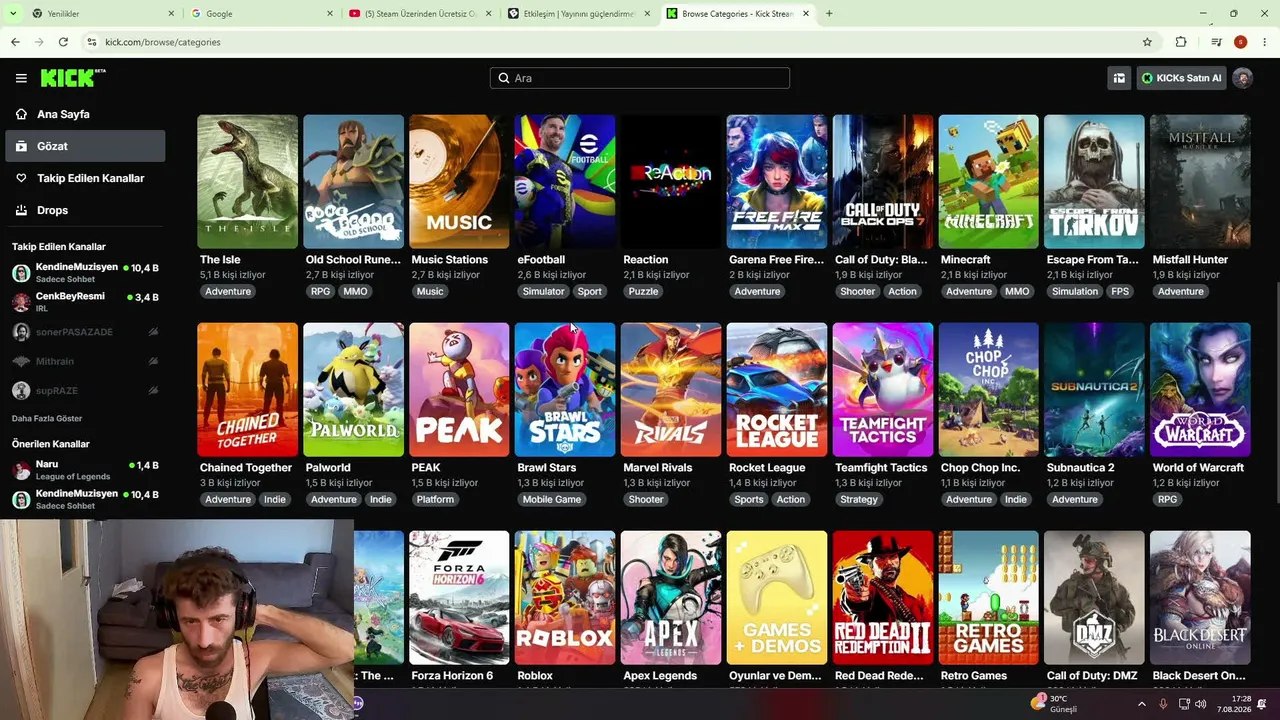
Task: Open the recommended channel Naru
Action: [x=85, y=469]
